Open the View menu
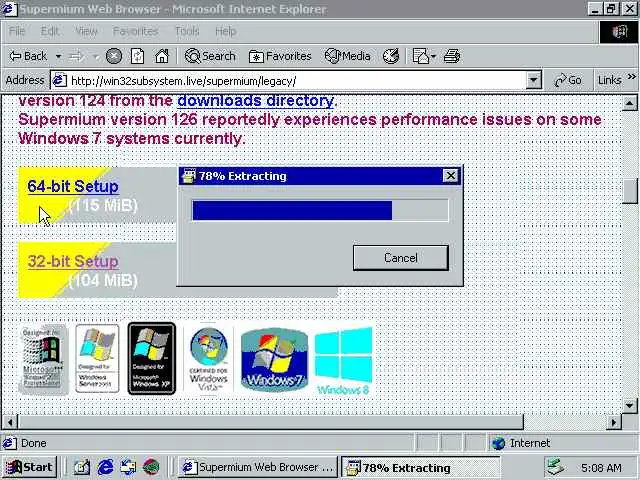The width and height of the screenshot is (640, 480). tap(86, 31)
